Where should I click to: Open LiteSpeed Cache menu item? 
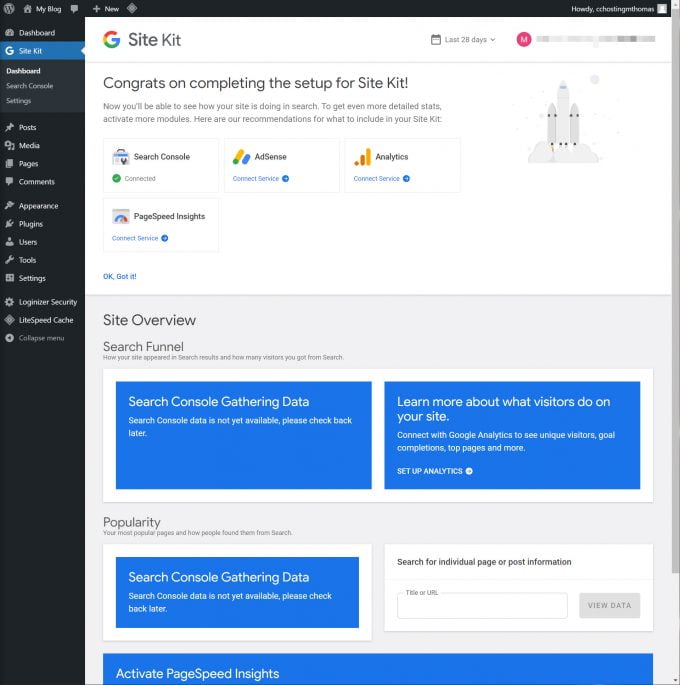point(45,320)
